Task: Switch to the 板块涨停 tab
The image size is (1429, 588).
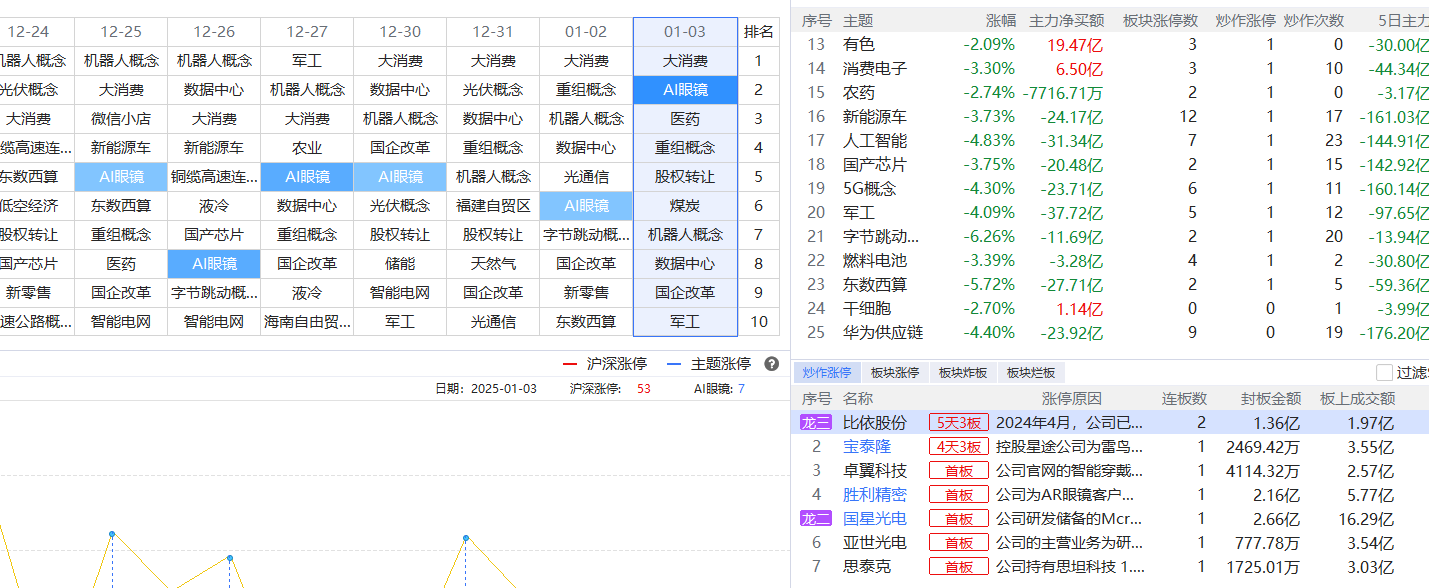Action: click(x=894, y=372)
